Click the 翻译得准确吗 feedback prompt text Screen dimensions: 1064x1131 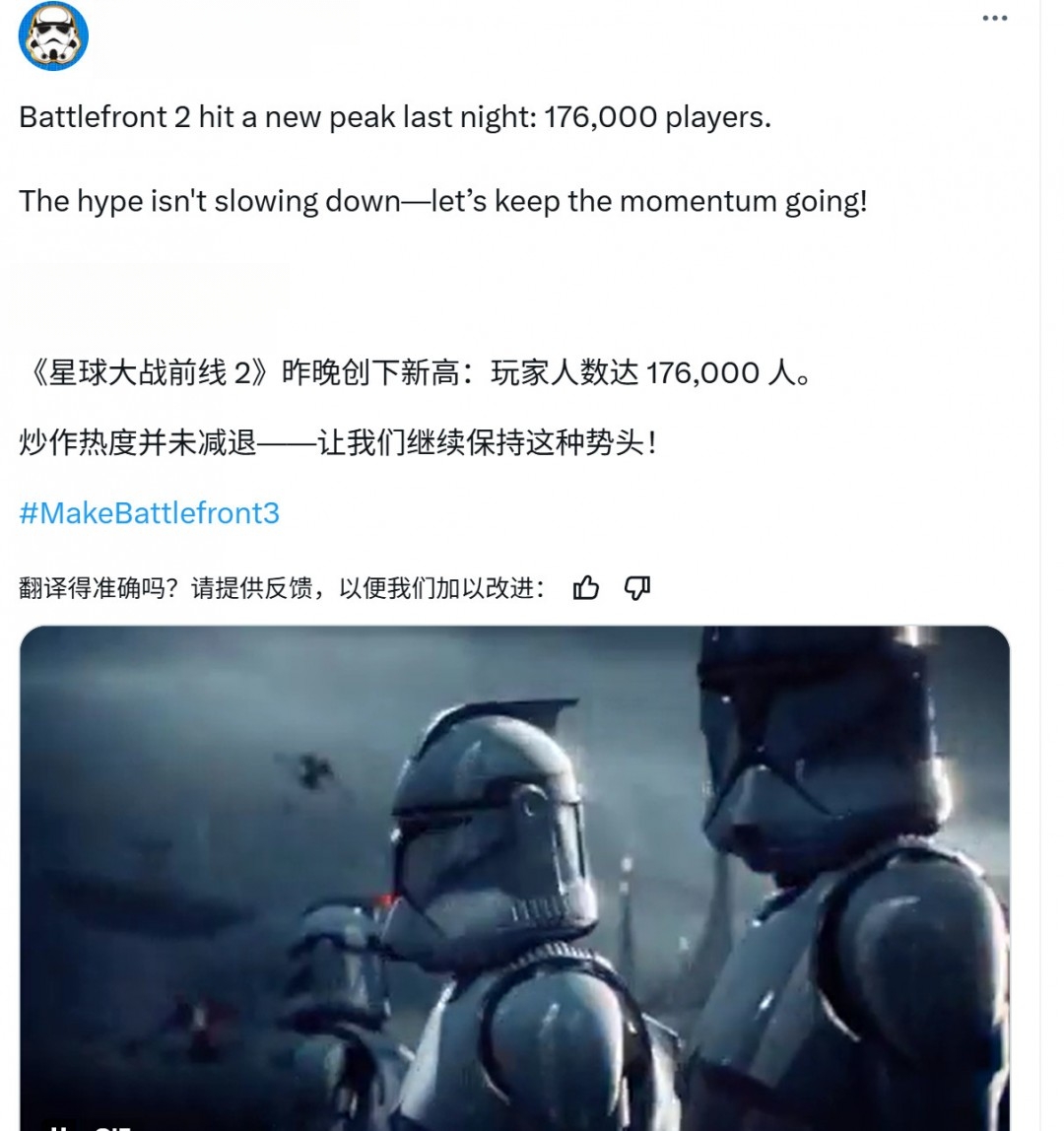[282, 588]
